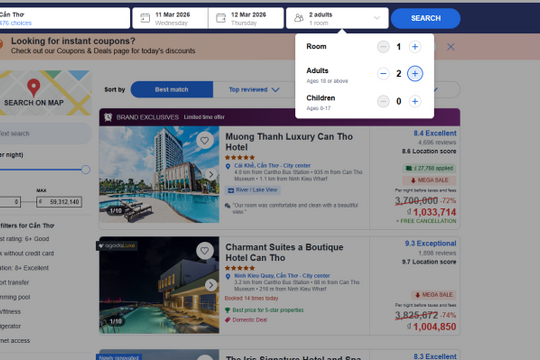Viewport: 540px width, 360px height.
Task: Select the Best match sort tab
Action: point(172,90)
